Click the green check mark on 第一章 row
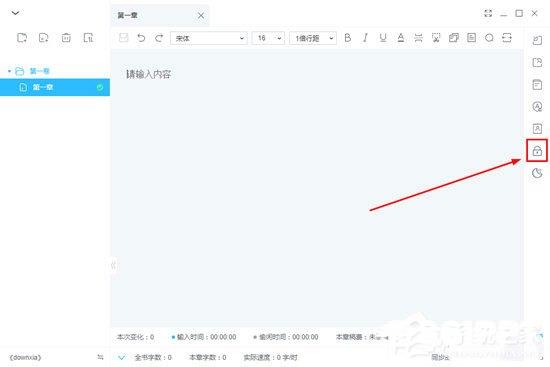This screenshot has width=550, height=367. [x=100, y=87]
